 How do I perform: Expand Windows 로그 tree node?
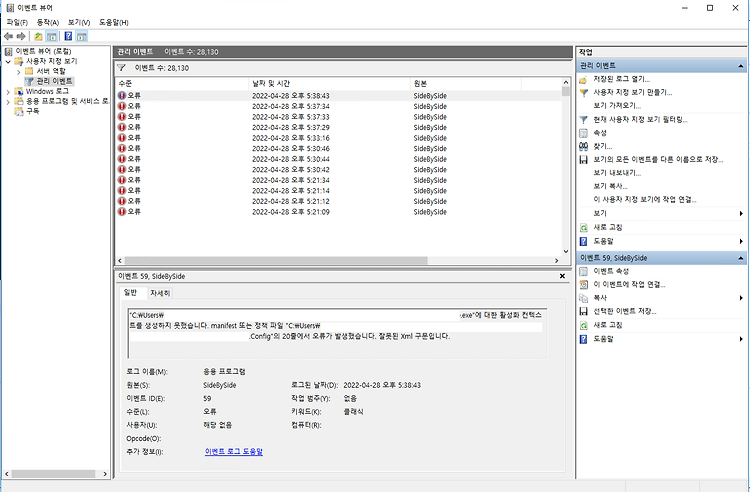pos(8,91)
